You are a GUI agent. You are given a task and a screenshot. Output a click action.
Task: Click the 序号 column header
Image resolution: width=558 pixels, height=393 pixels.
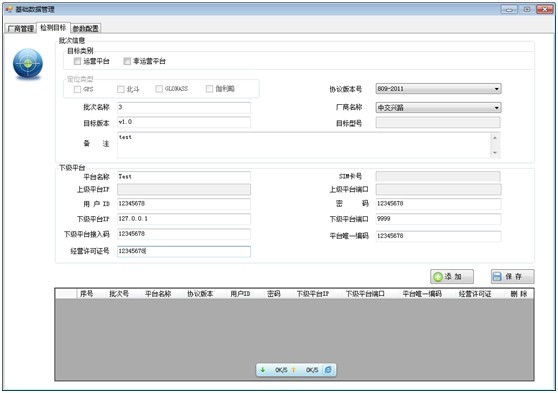point(86,294)
